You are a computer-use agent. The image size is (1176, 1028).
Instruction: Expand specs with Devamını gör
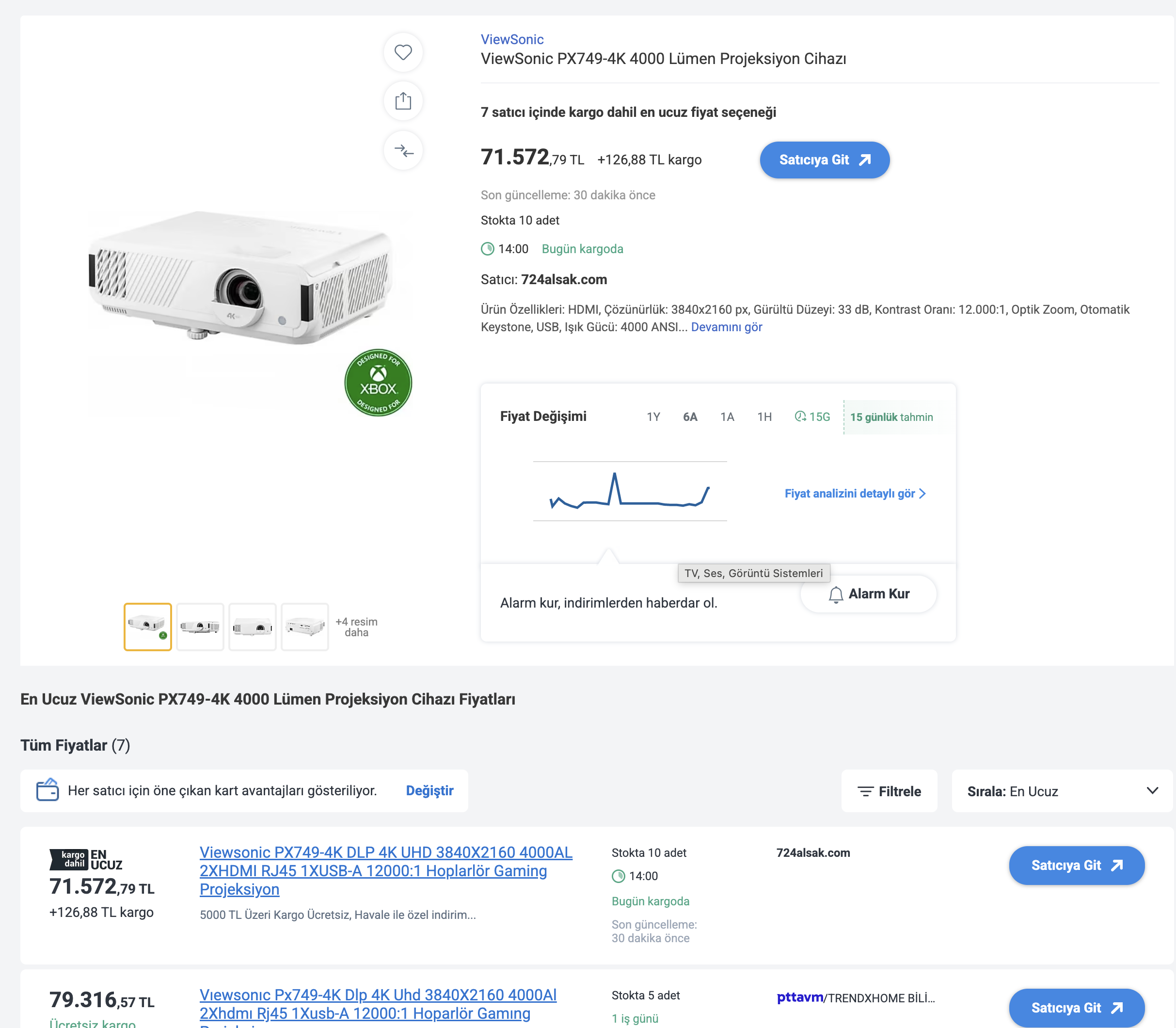click(727, 327)
